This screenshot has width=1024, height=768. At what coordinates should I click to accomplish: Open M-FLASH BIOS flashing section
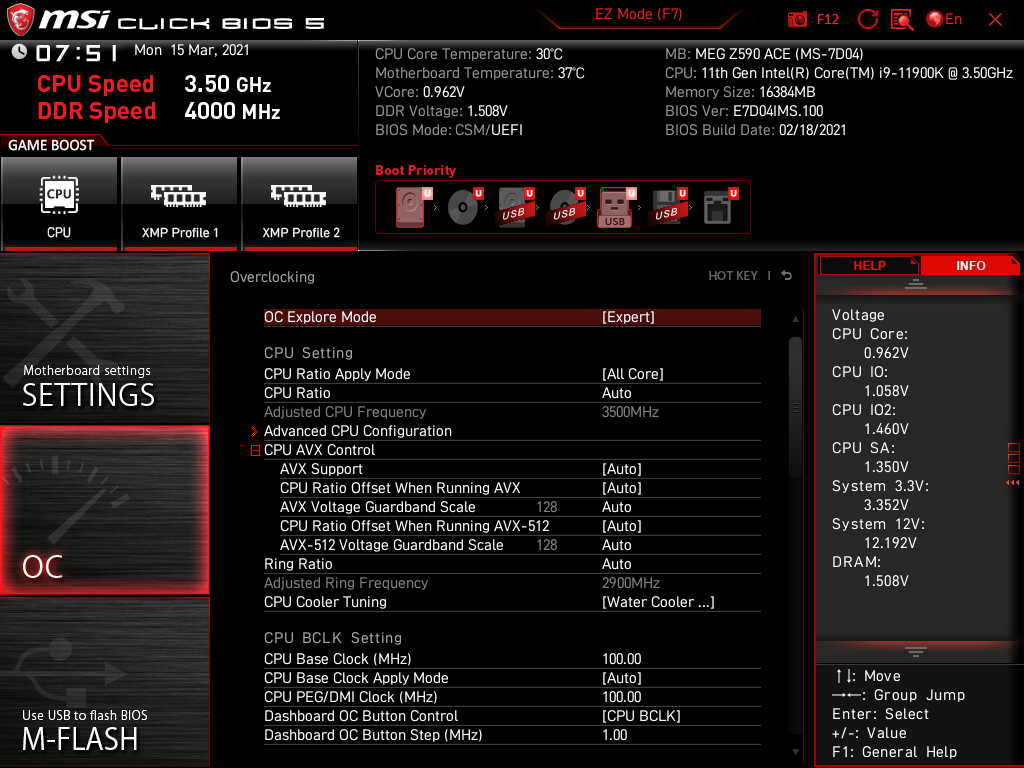tap(104, 682)
